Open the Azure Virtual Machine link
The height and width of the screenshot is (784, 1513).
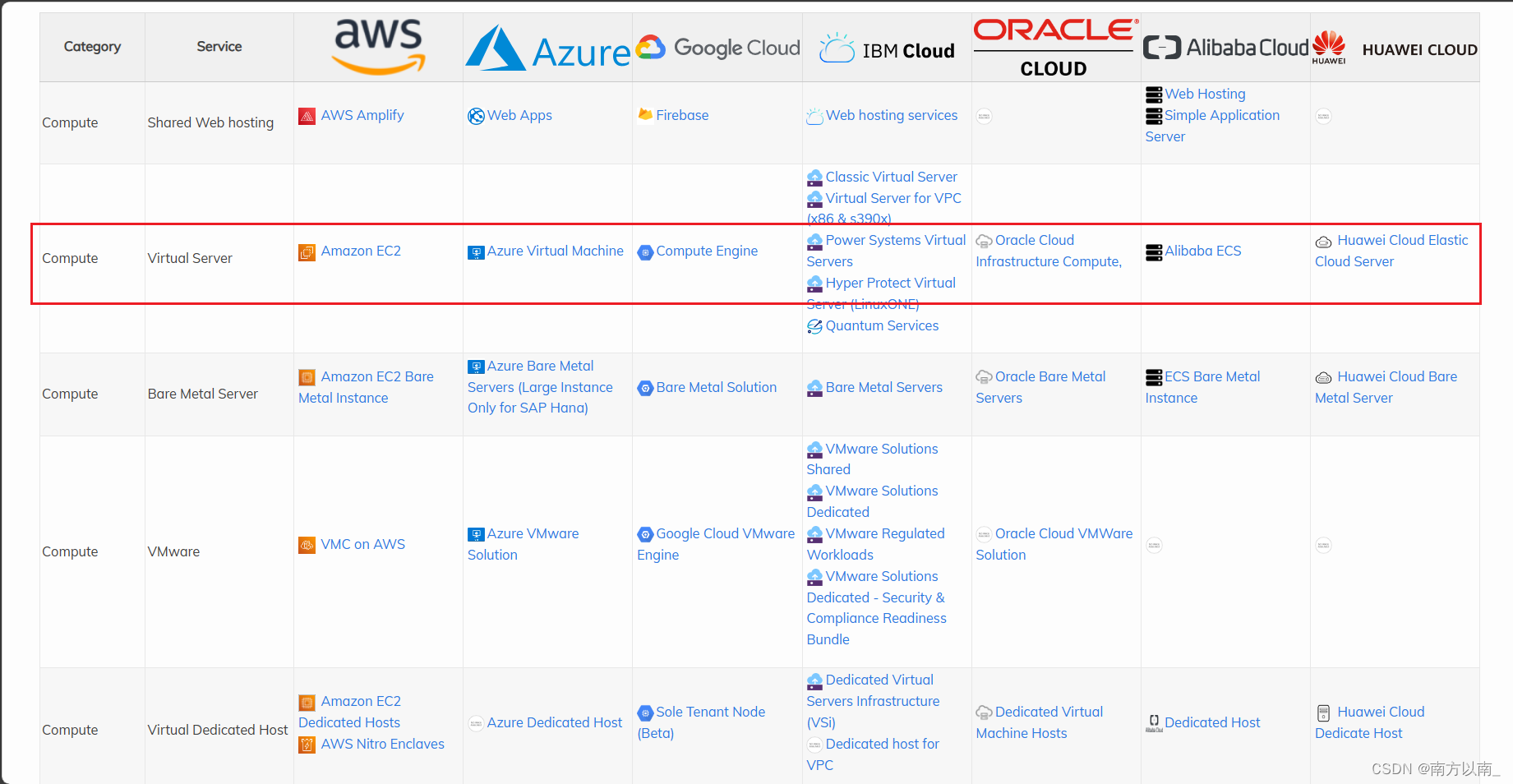pos(556,251)
